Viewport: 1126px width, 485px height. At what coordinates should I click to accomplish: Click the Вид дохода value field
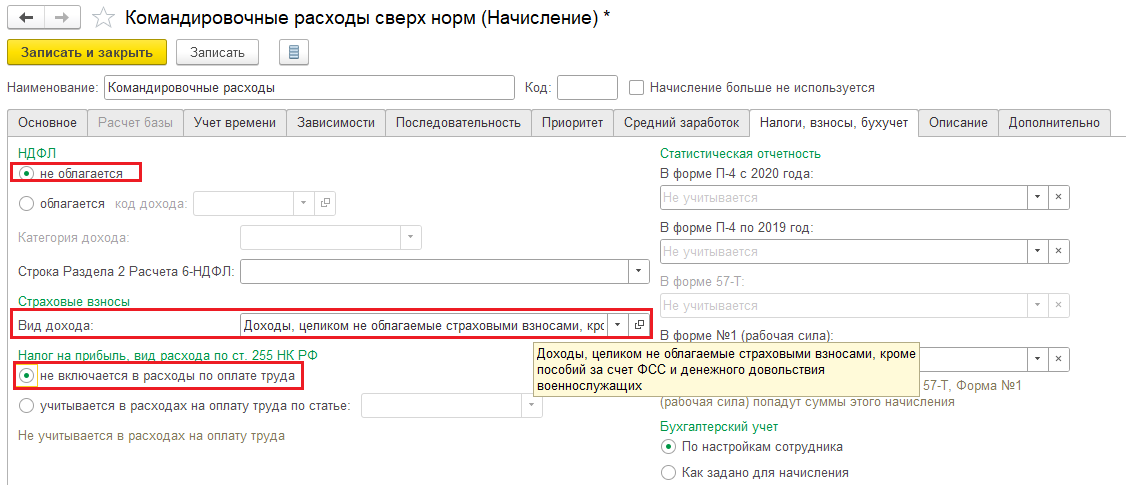point(424,325)
